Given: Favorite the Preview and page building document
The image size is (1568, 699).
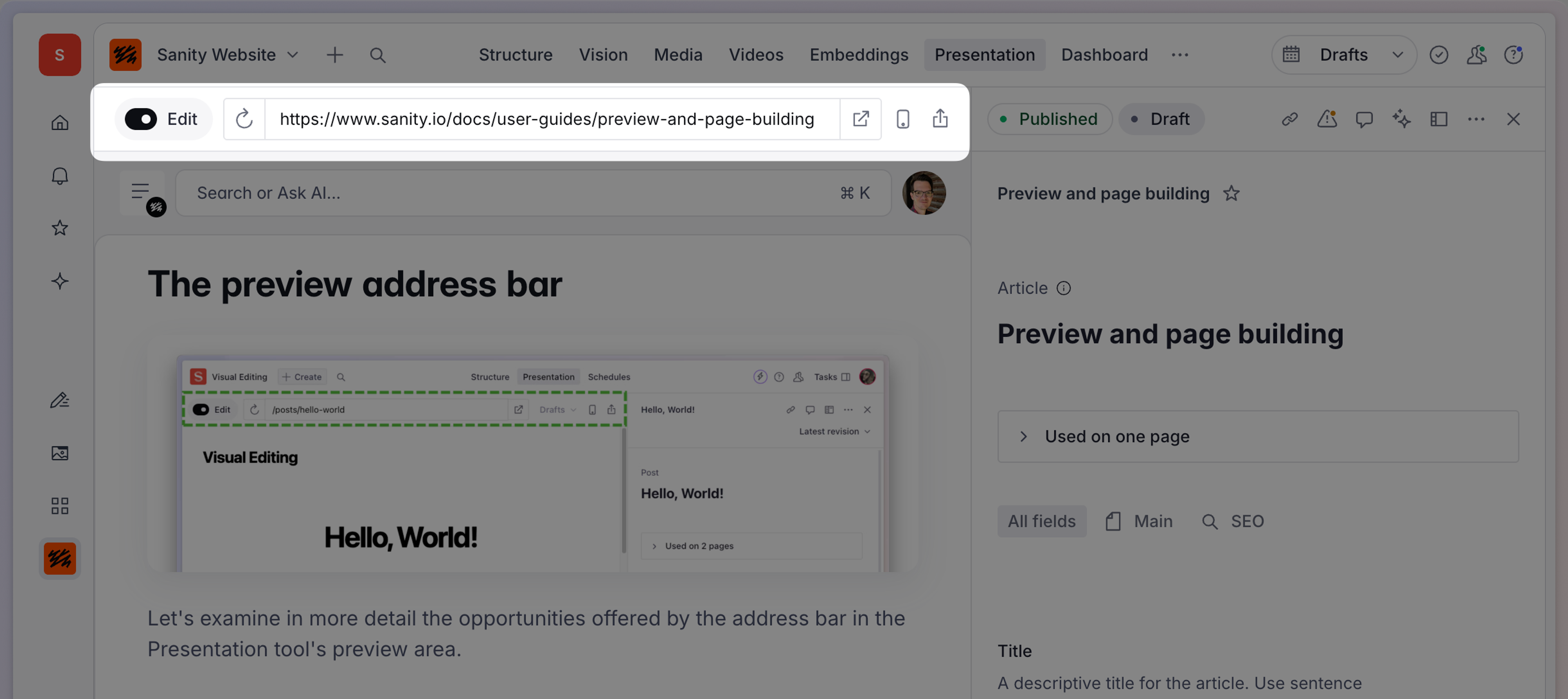Looking at the screenshot, I should point(1231,194).
